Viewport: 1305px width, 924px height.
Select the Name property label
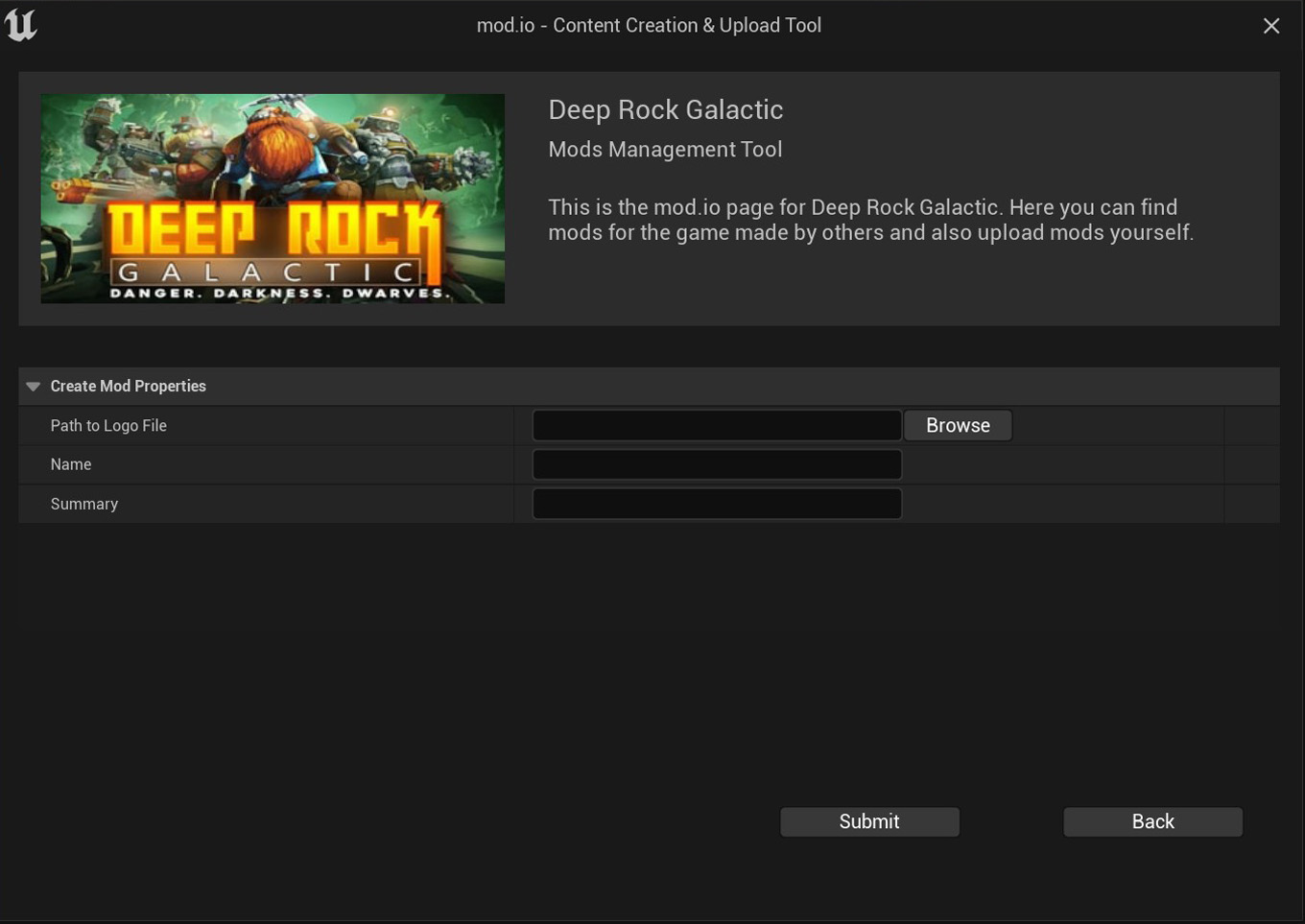pyautogui.click(x=71, y=464)
